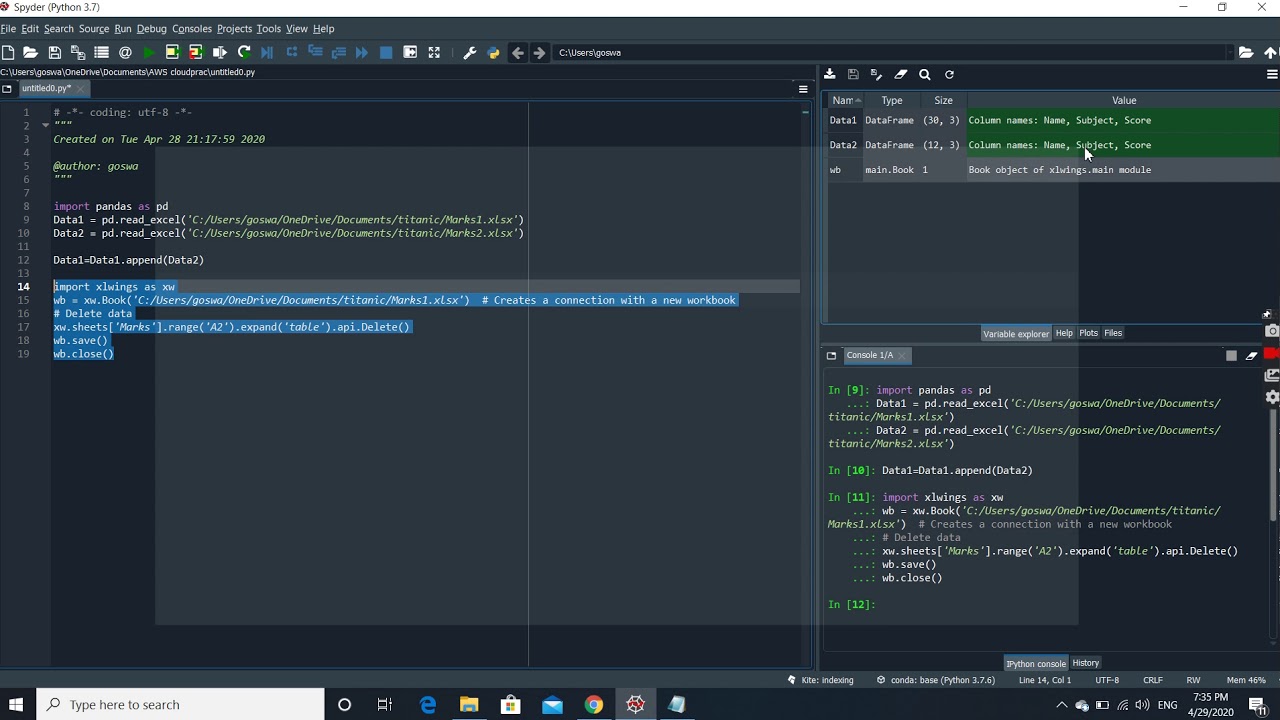Search variables with the magnifier icon
Screen dimensions: 1280x720
click(x=925, y=74)
